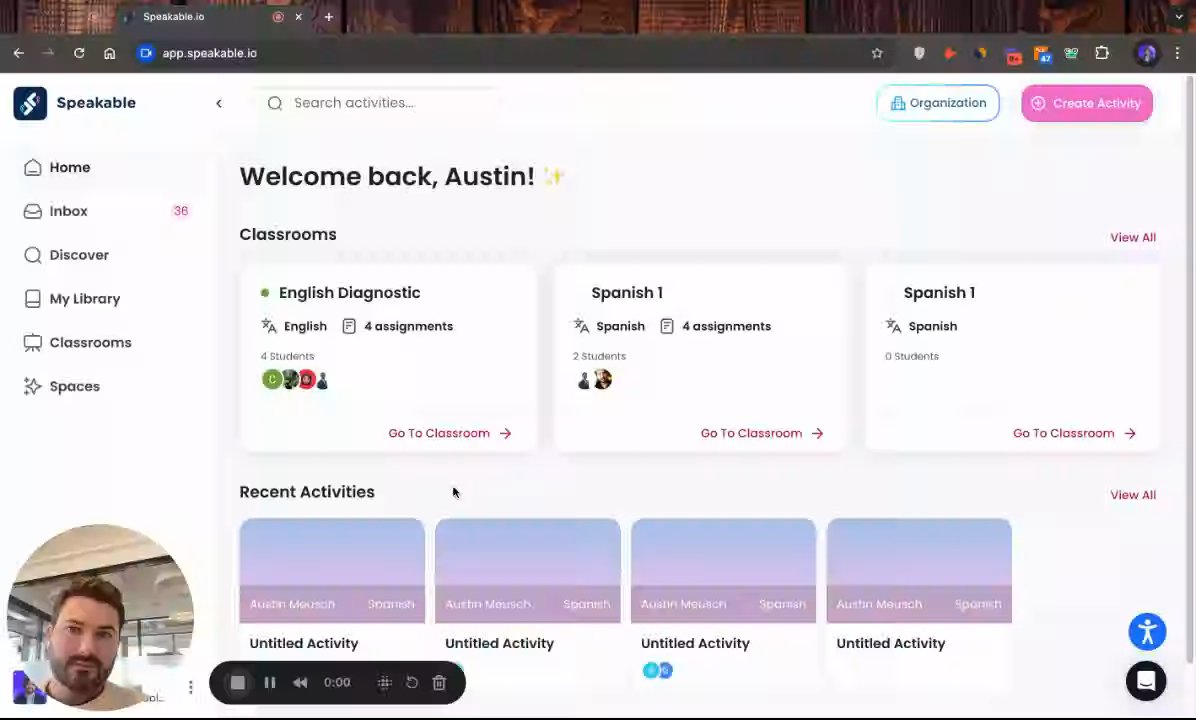Stop the screen recording
The width and height of the screenshot is (1196, 720).
pyautogui.click(x=238, y=683)
